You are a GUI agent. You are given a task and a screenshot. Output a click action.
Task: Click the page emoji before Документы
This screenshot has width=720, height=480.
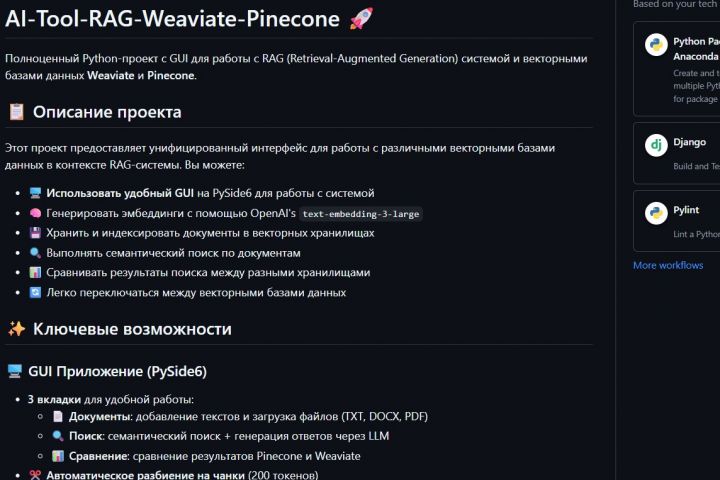58,416
